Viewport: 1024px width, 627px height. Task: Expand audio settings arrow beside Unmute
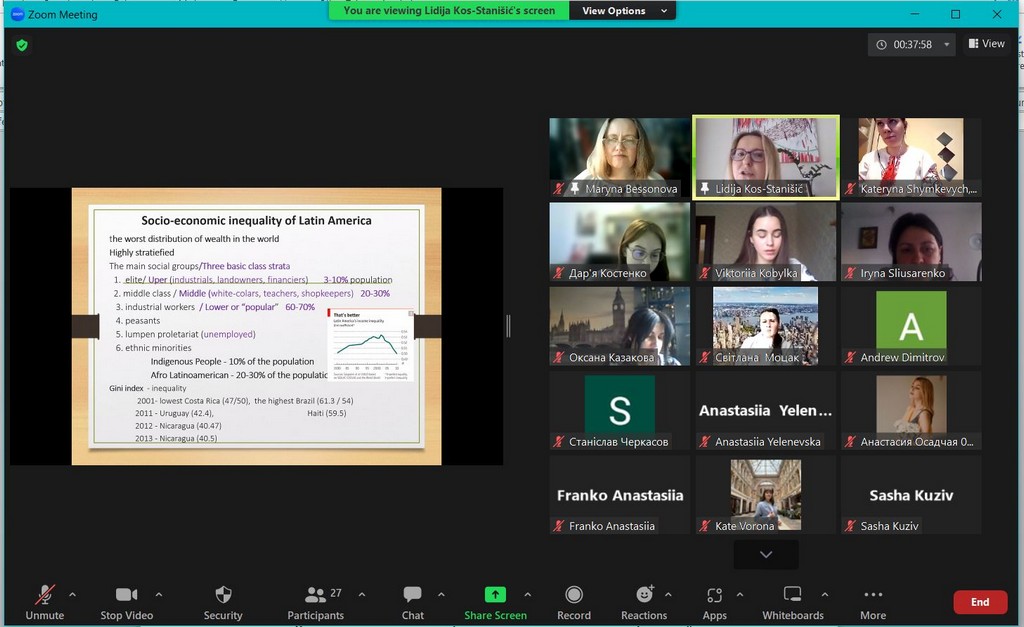(x=72, y=594)
